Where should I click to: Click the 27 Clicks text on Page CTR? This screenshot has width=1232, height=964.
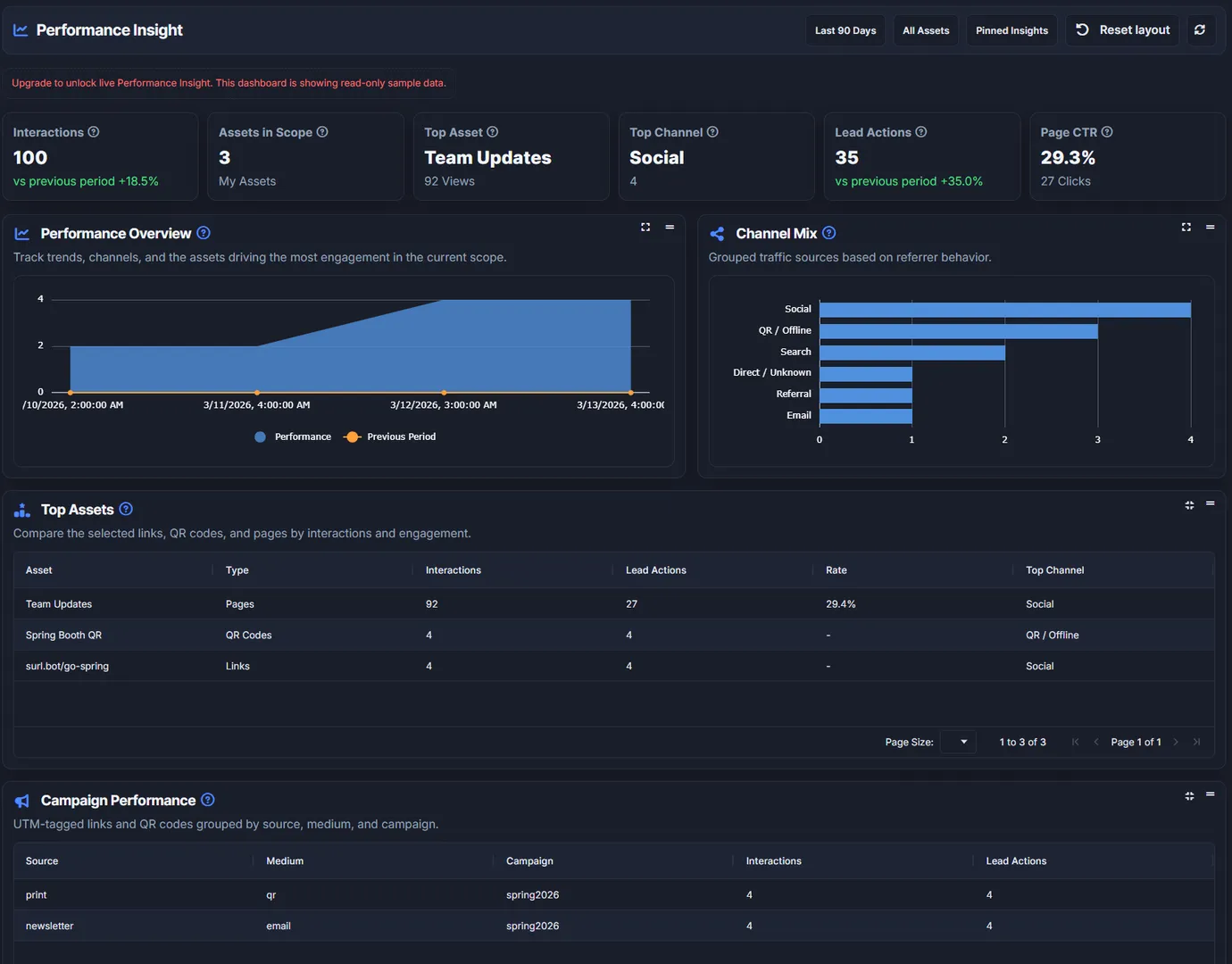click(x=1066, y=181)
